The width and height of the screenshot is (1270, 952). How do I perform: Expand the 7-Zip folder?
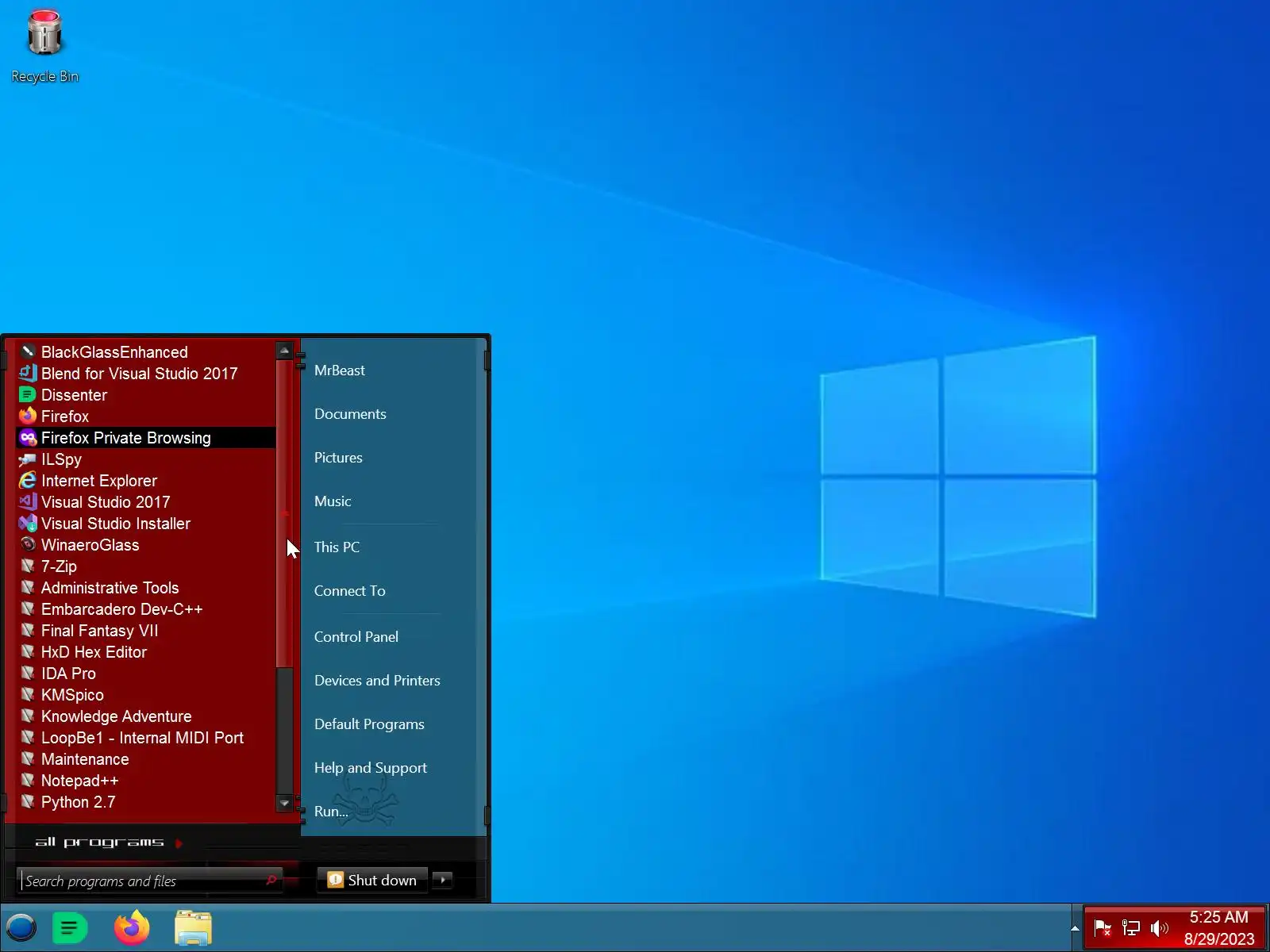click(x=147, y=566)
